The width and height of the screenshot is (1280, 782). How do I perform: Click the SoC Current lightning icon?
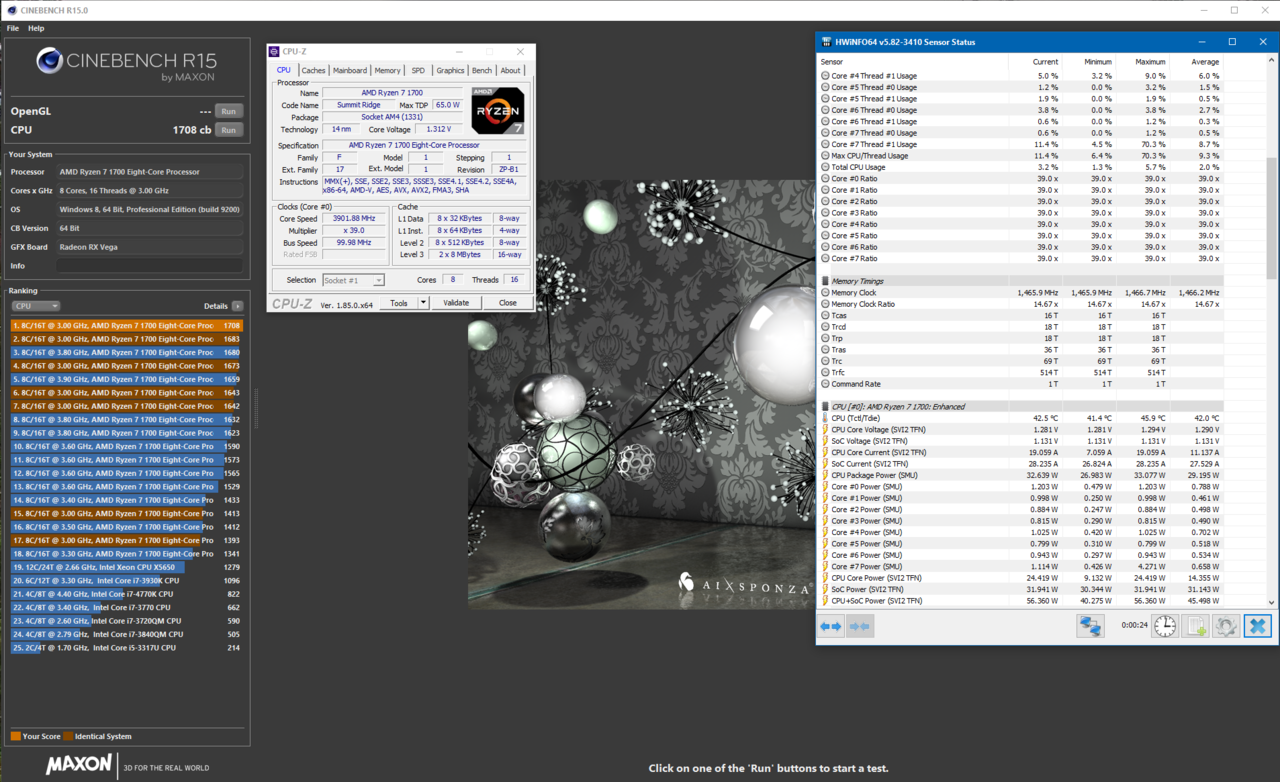point(825,464)
